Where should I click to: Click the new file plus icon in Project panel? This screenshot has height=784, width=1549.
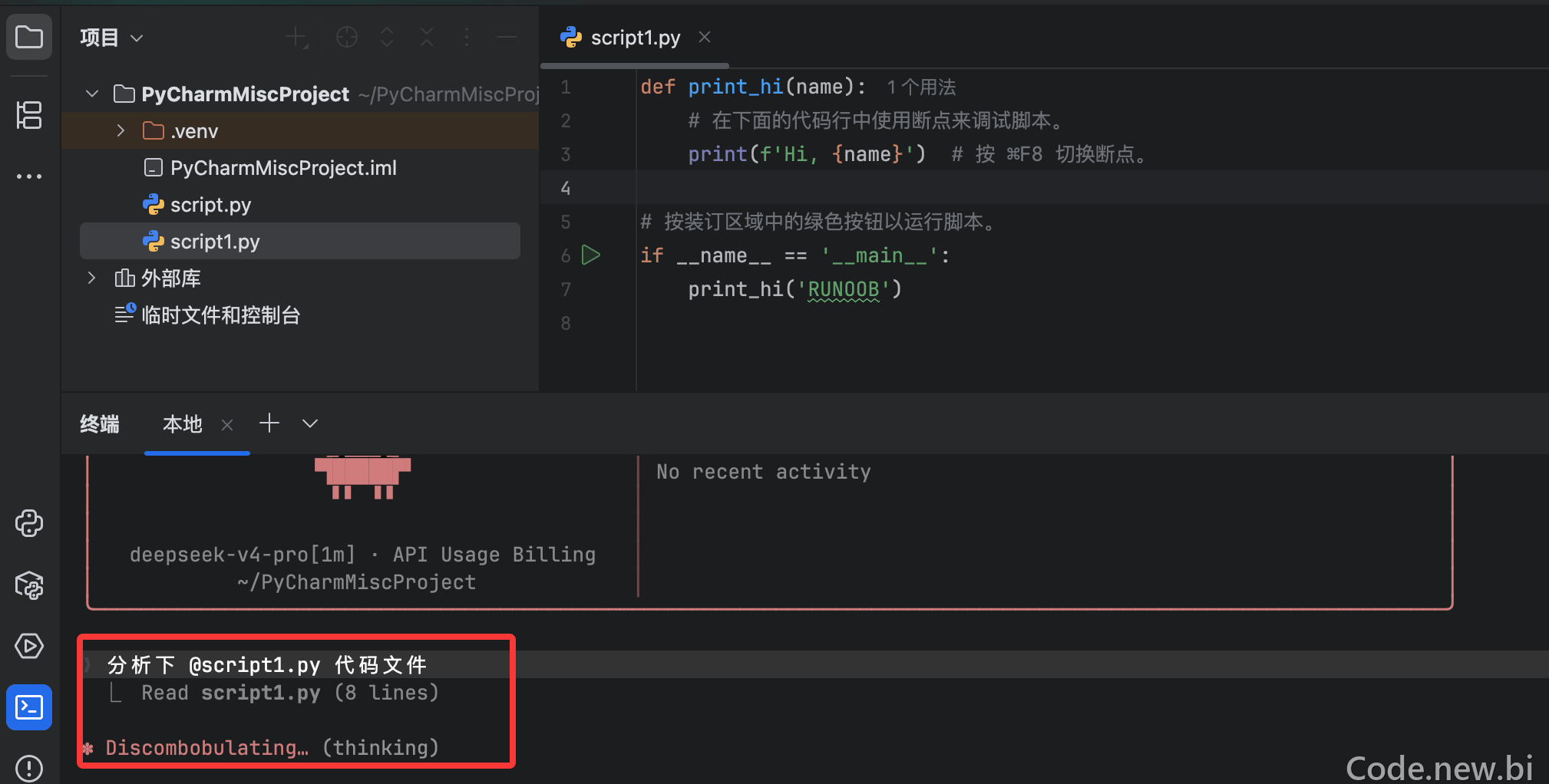pos(296,37)
